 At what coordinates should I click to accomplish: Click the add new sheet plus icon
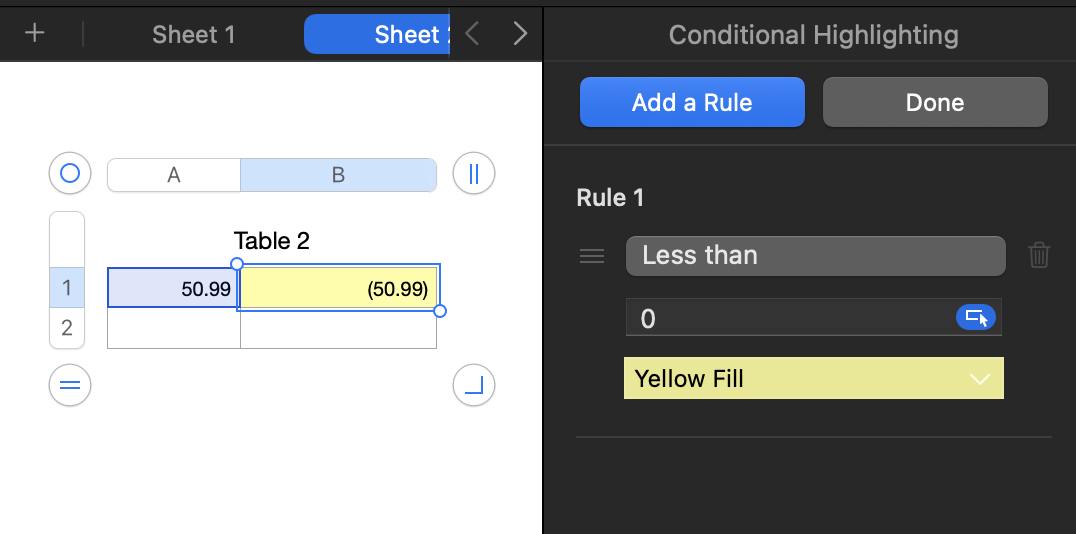[x=35, y=33]
